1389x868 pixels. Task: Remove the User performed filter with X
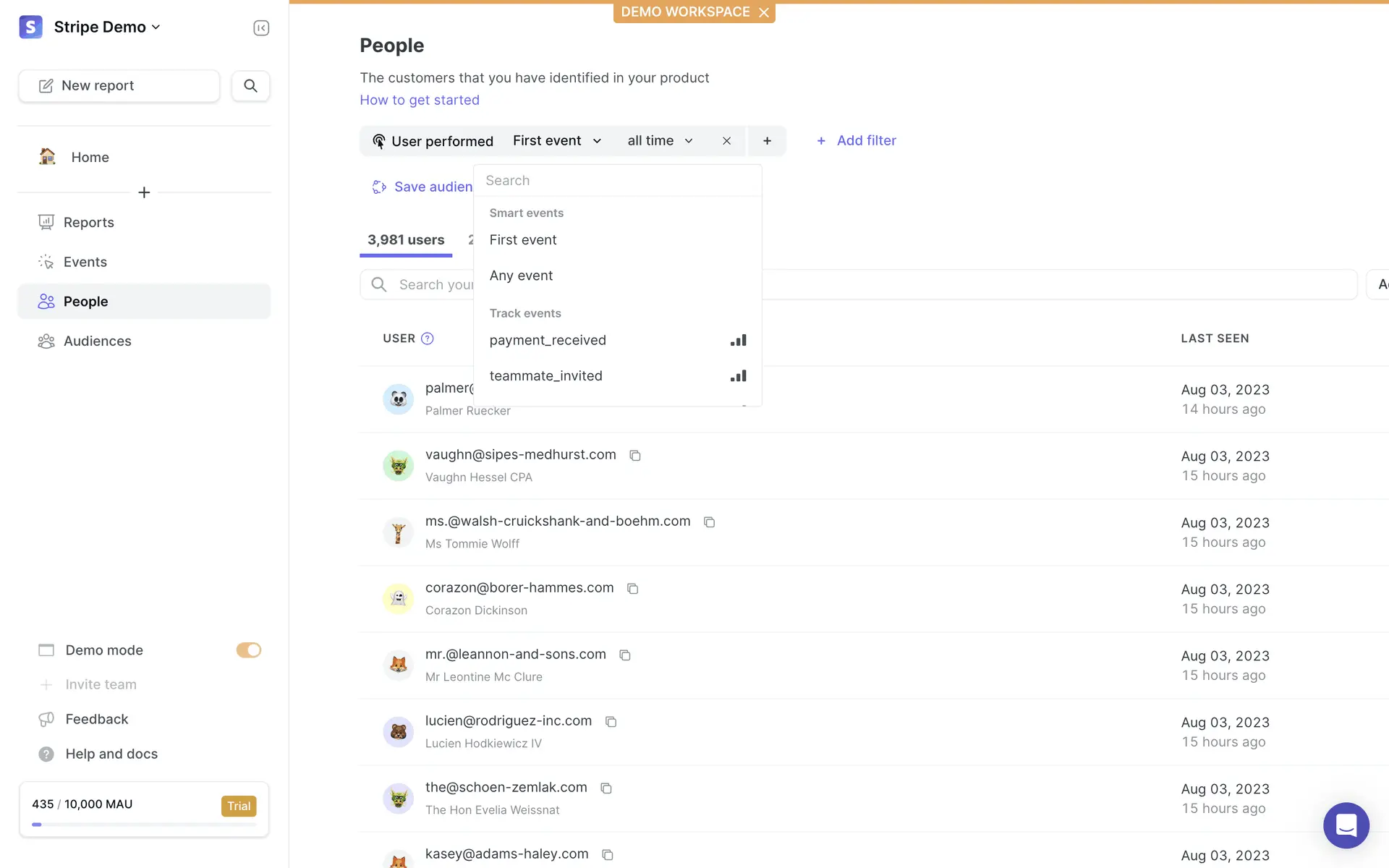click(x=726, y=141)
